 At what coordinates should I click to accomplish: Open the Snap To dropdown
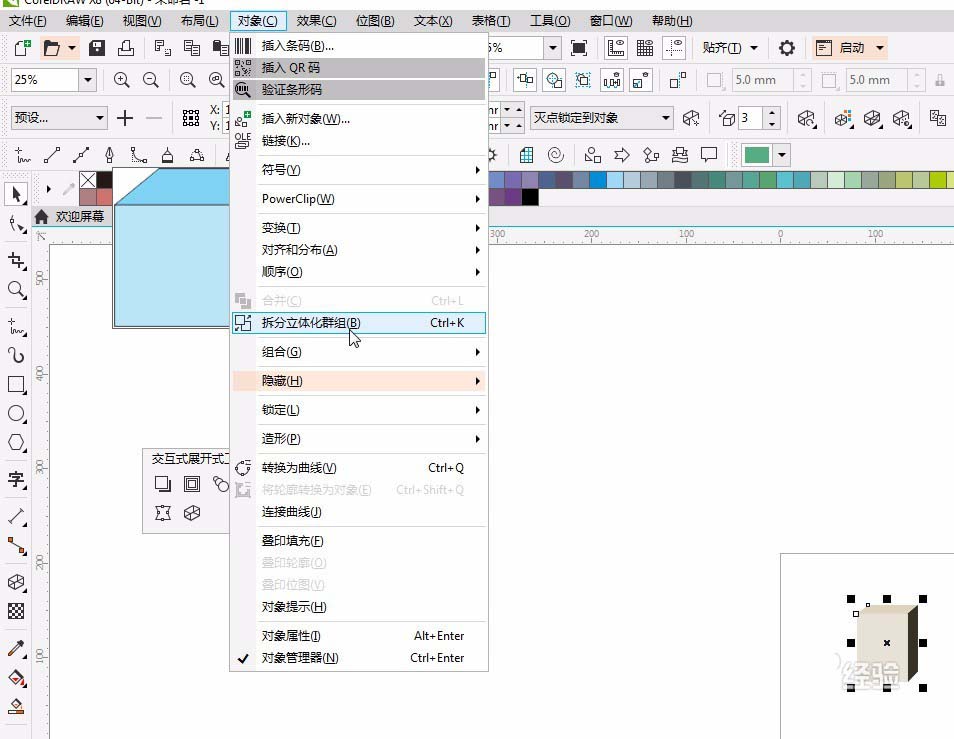(731, 48)
